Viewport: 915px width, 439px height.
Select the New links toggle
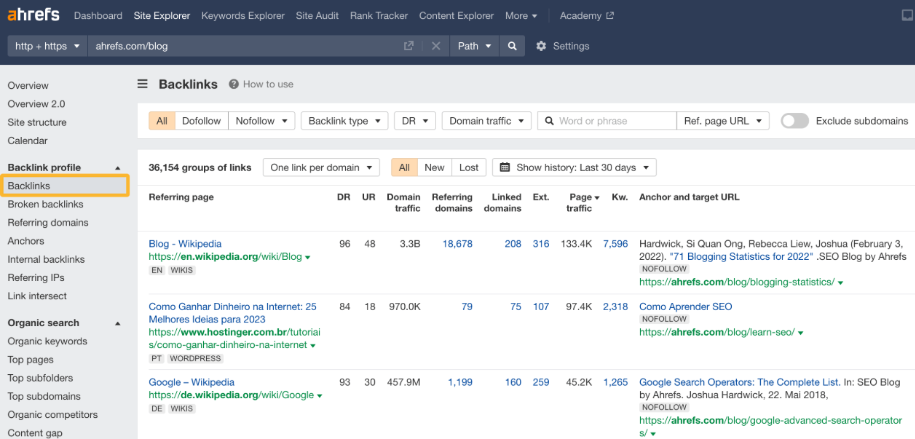coord(434,168)
